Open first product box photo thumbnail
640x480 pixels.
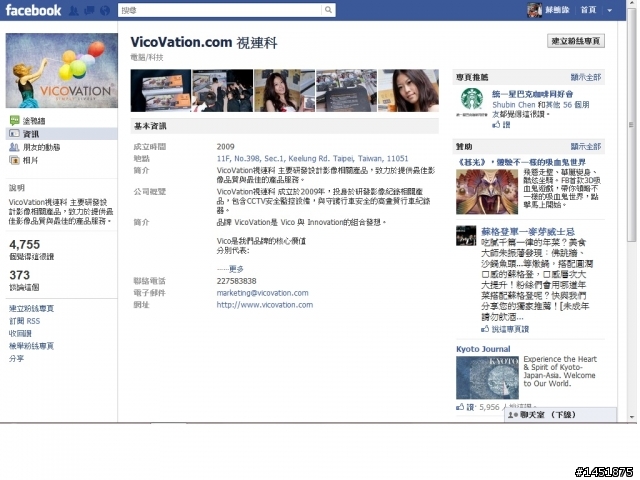point(161,91)
